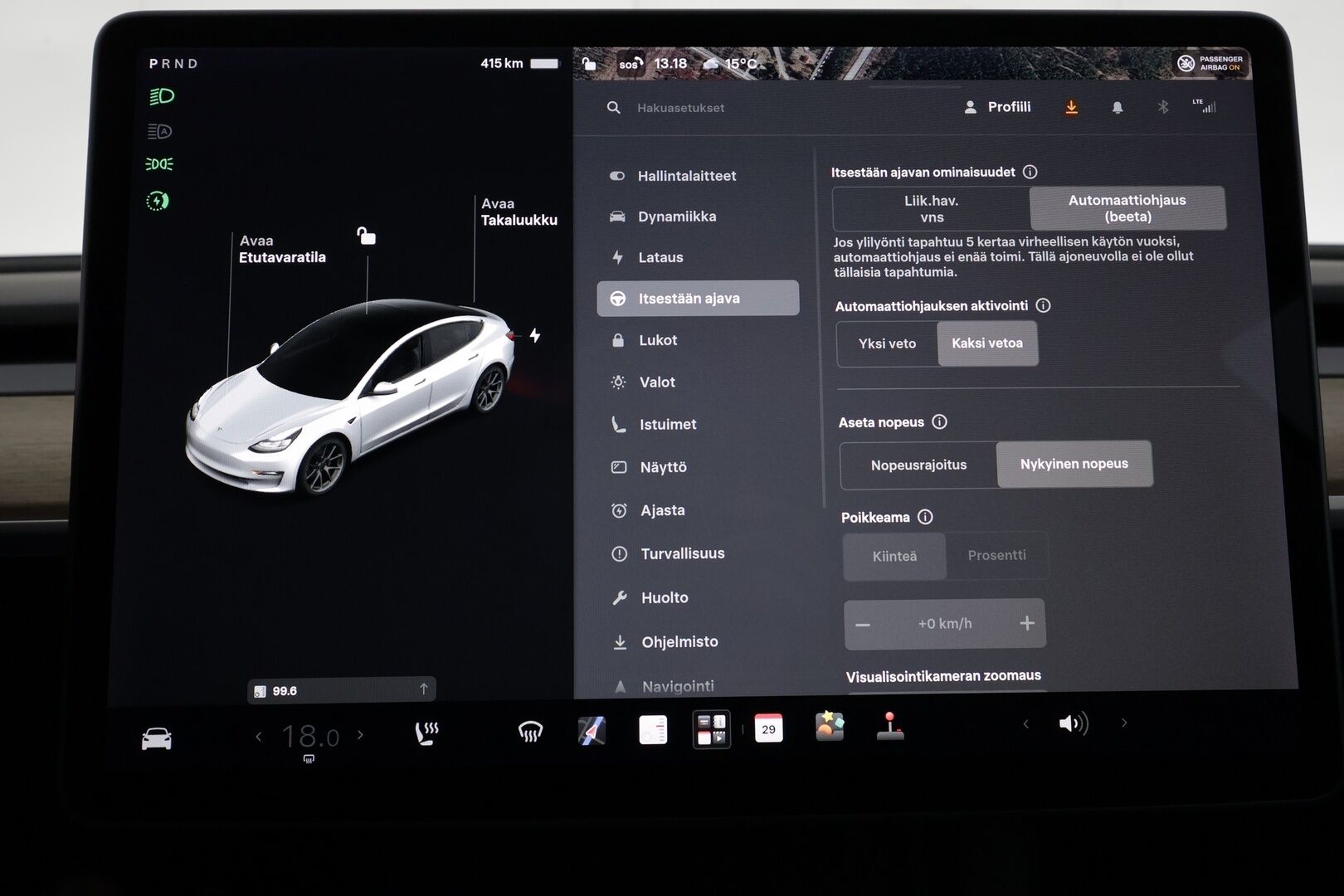Select Kaksi vetoa activation
Screen dimensions: 1344x896
point(987,343)
